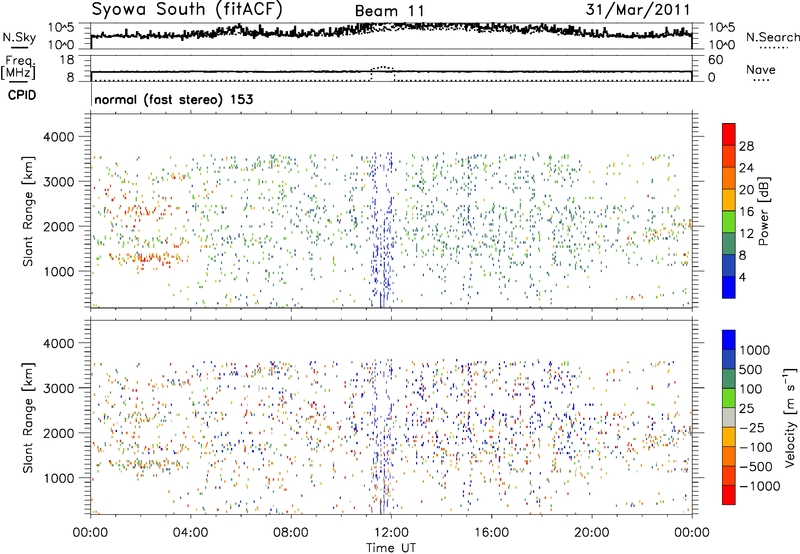Click the date '31/Mar/2011'

(638, 10)
